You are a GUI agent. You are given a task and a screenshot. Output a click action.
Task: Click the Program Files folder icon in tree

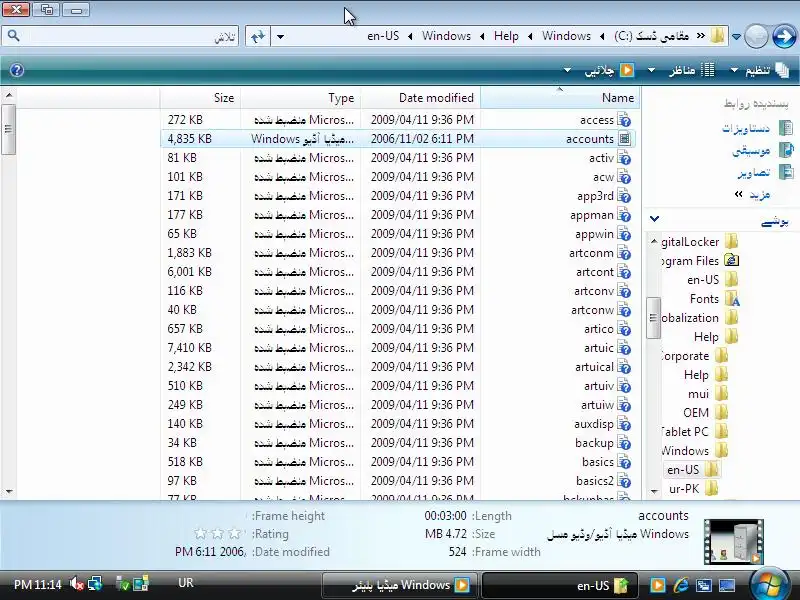click(732, 261)
